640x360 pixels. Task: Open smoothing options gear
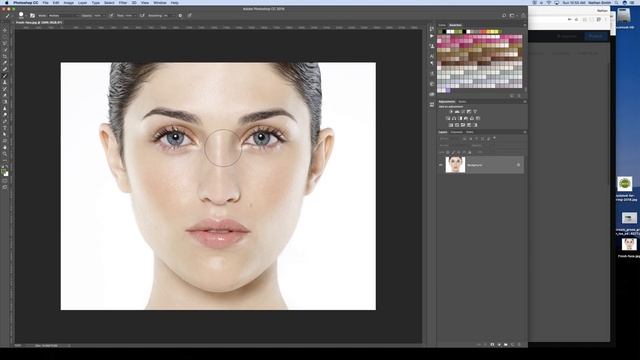click(x=180, y=16)
